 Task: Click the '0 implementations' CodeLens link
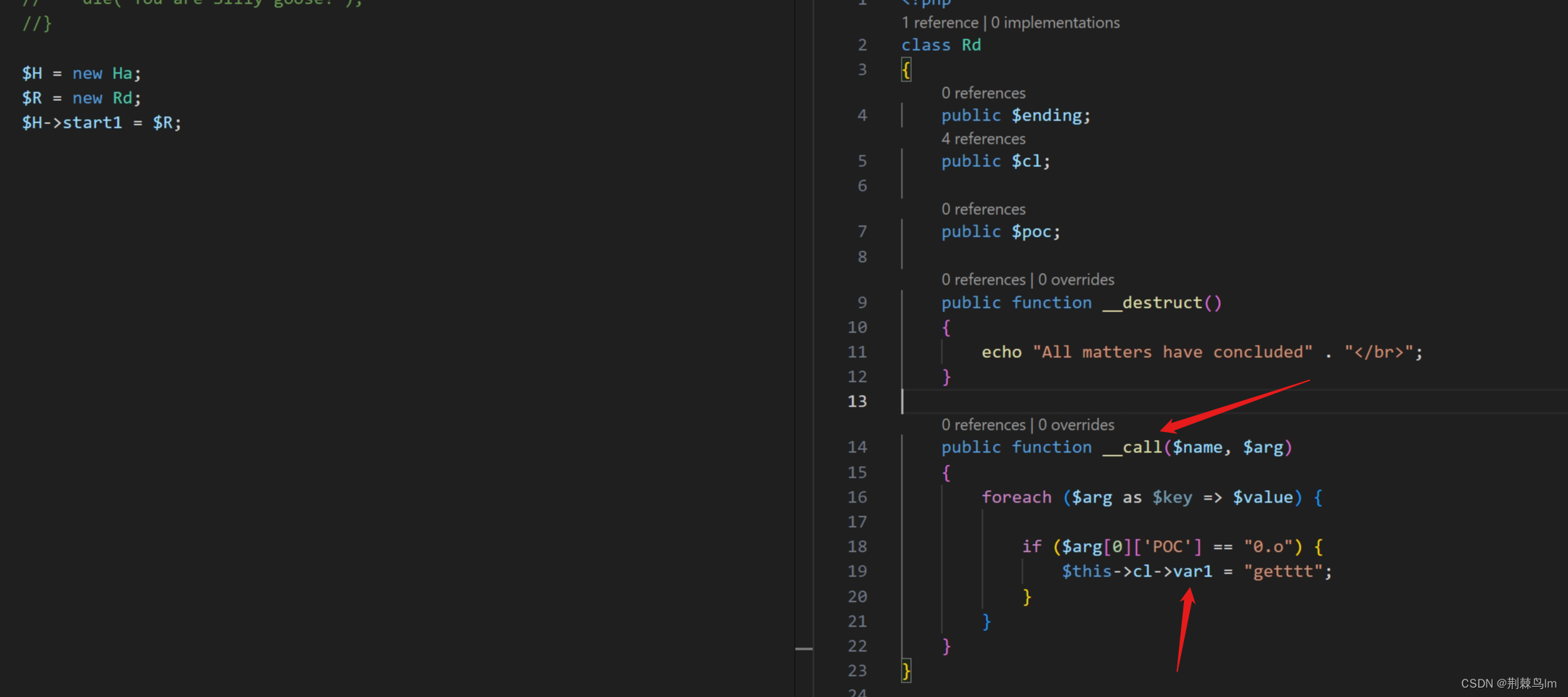click(x=1055, y=23)
